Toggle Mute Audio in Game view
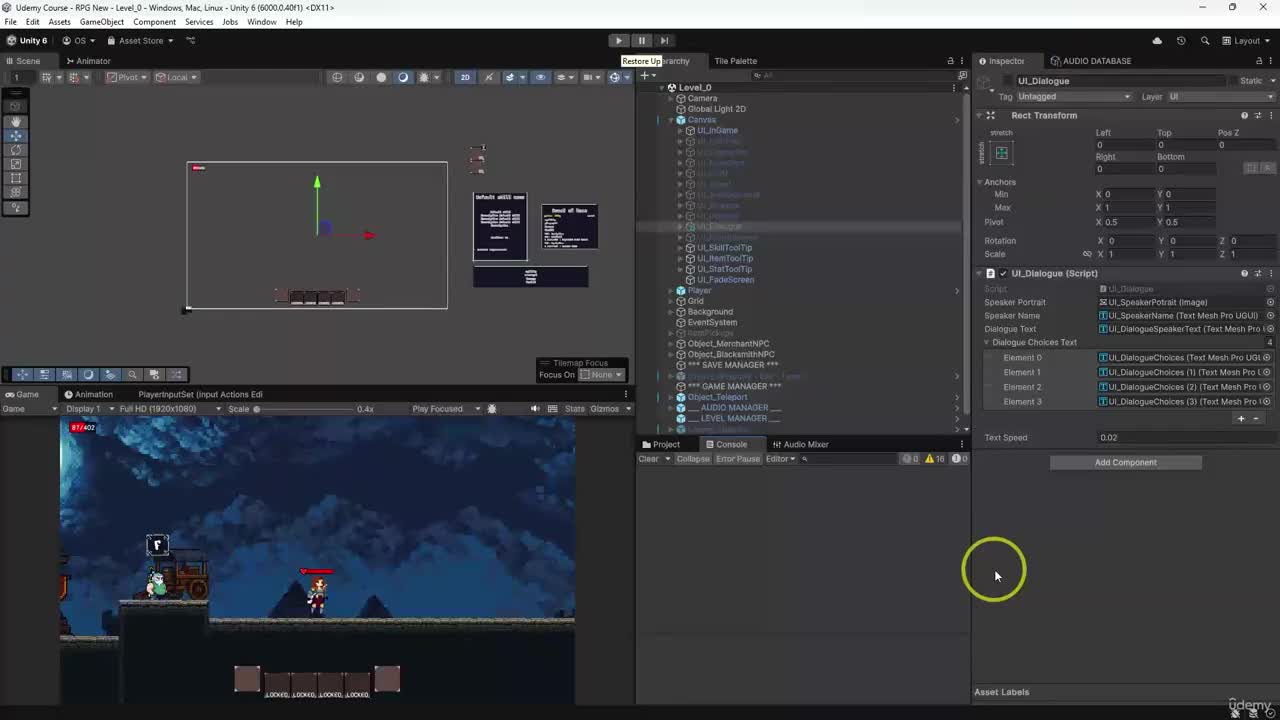 tap(535, 409)
